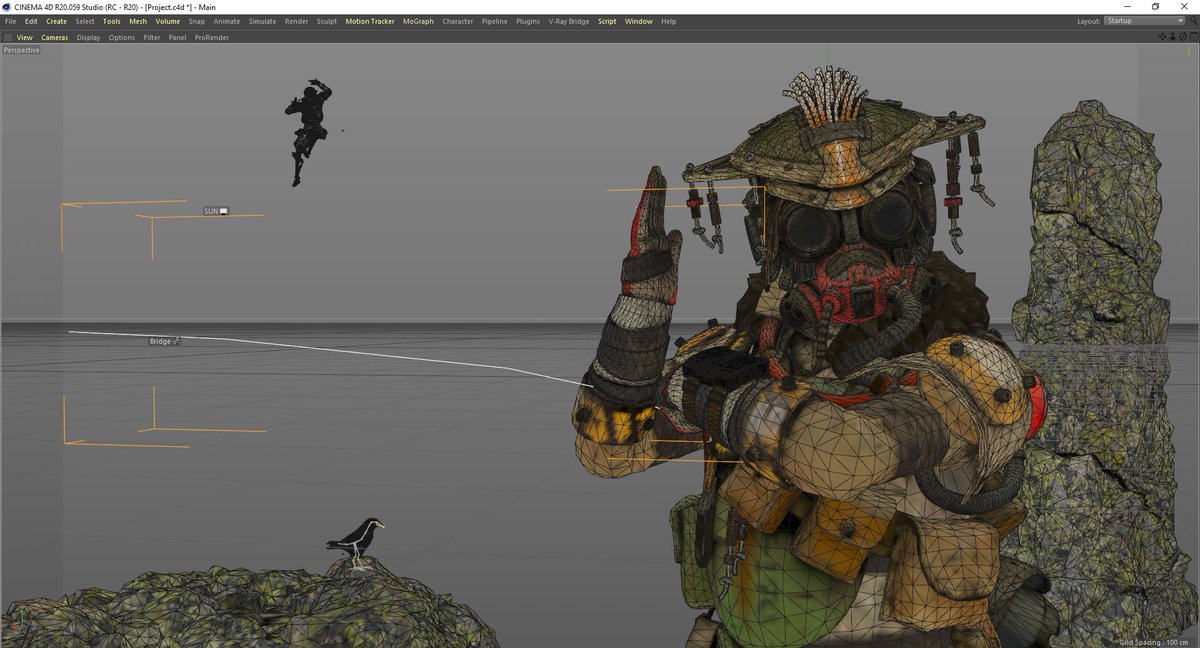
Task: Click the Bridge object label in viewport
Action: [x=164, y=341]
